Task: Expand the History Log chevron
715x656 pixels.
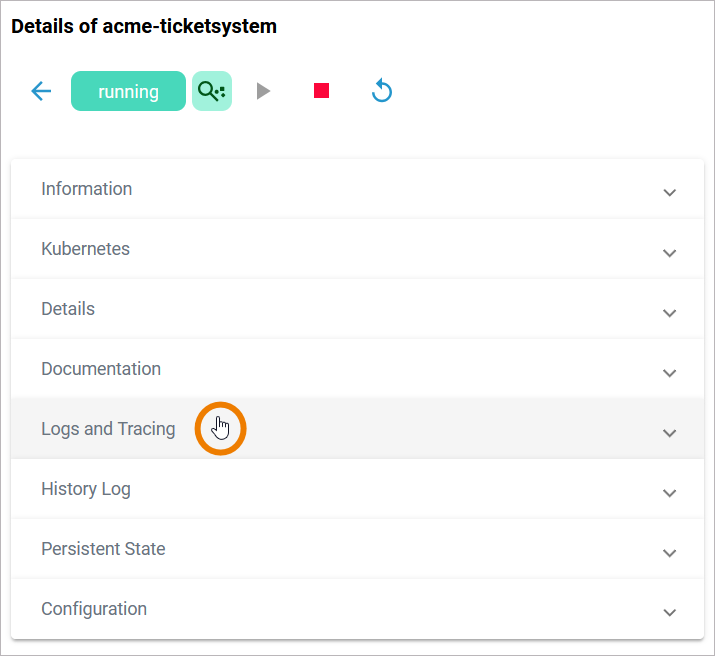Action: [x=670, y=492]
